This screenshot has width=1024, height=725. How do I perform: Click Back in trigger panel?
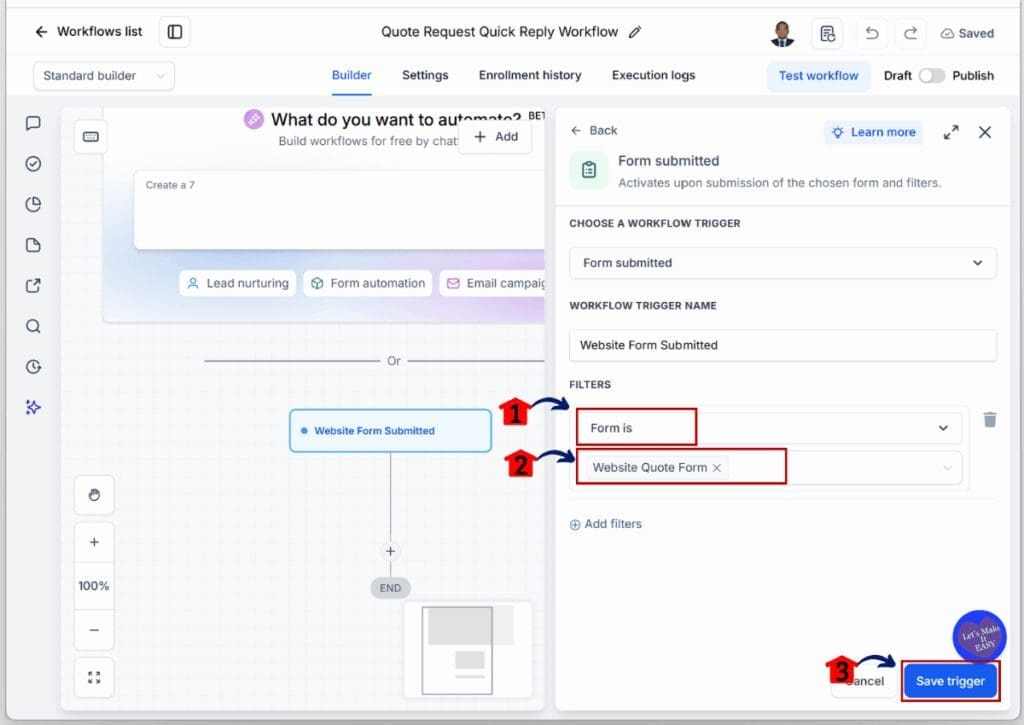[x=594, y=131]
